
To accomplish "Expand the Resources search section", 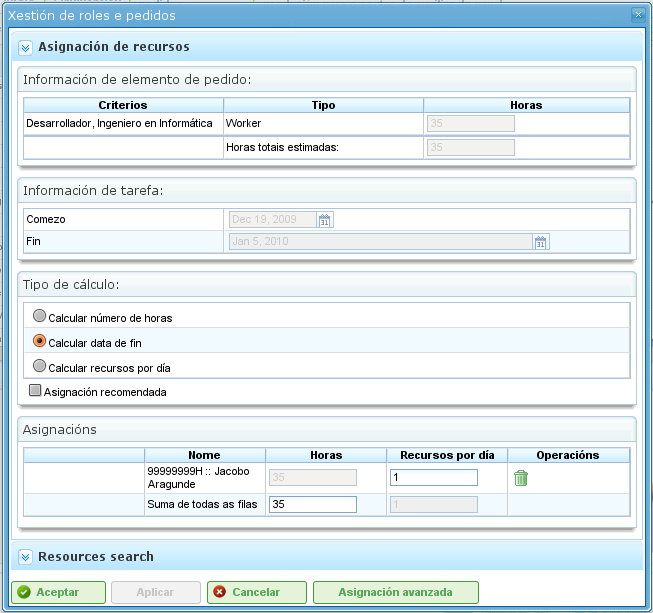I will (26, 556).
